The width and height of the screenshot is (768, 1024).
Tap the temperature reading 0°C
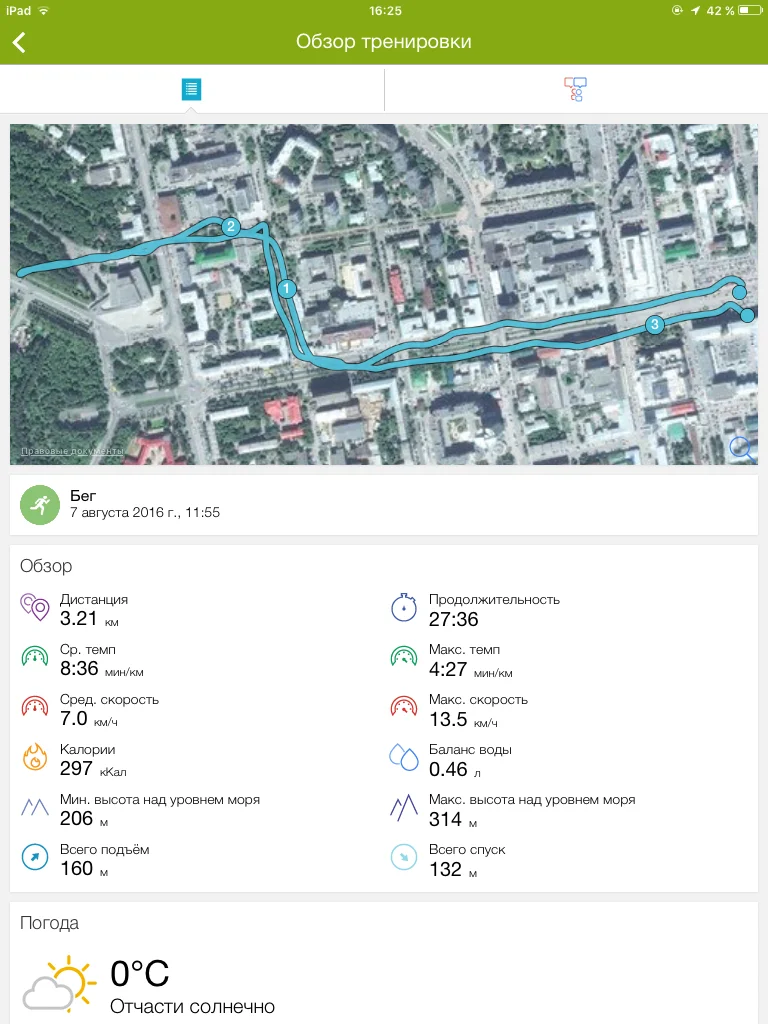[x=139, y=974]
